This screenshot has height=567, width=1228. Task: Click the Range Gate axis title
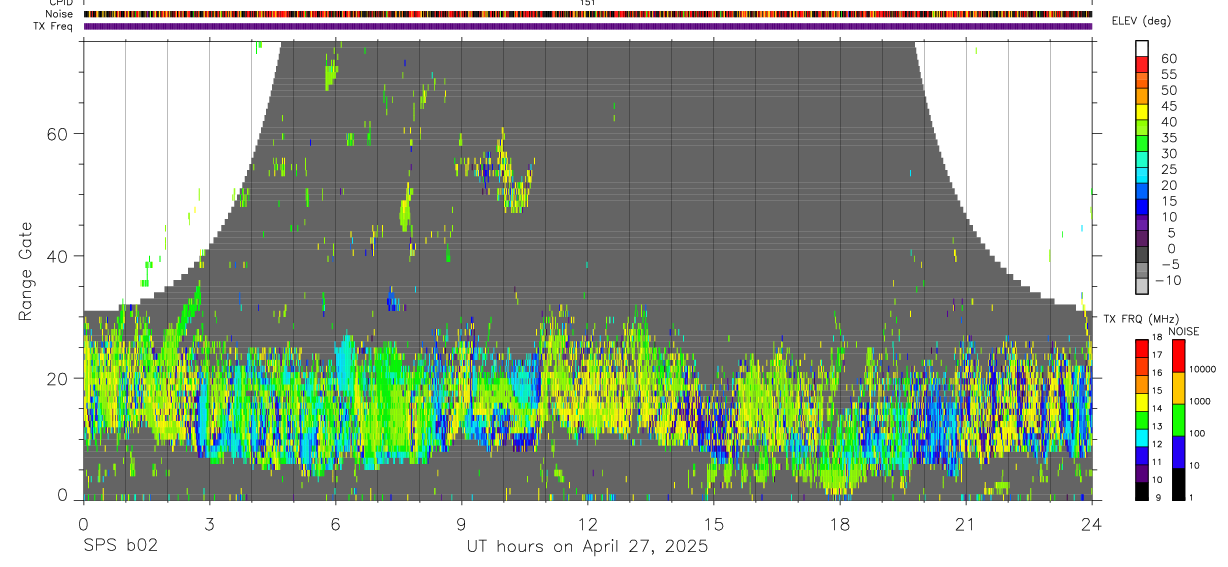[x=26, y=270]
